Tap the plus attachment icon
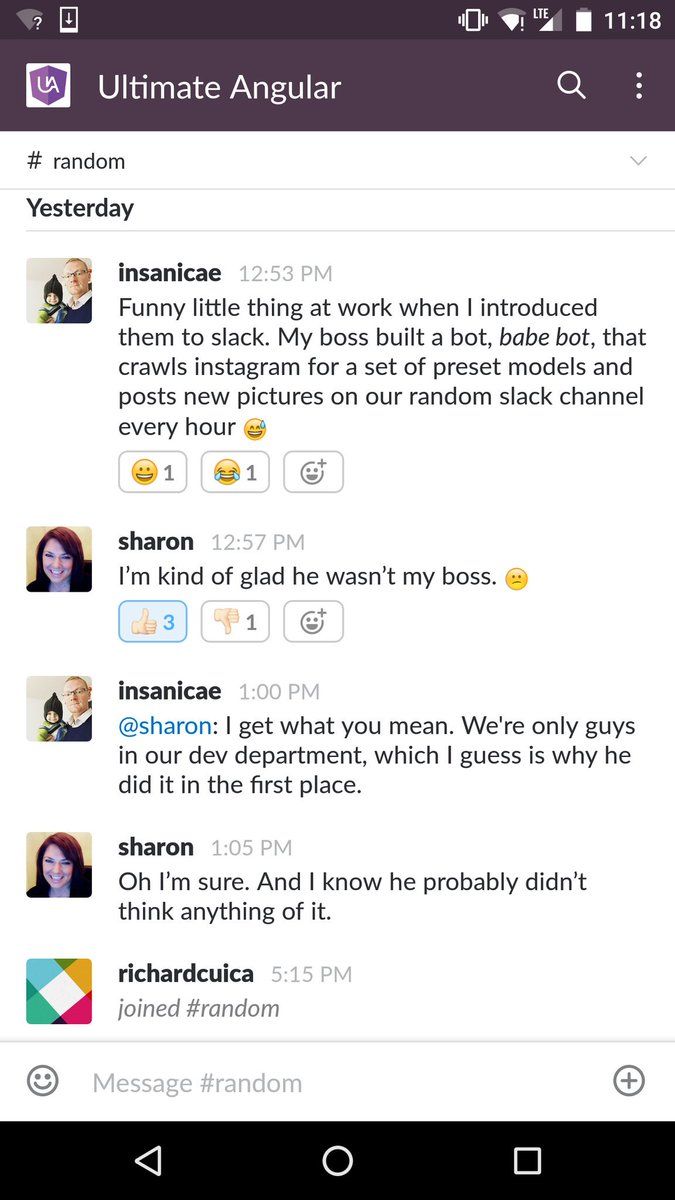Viewport: 675px width, 1200px height. pos(629,1081)
